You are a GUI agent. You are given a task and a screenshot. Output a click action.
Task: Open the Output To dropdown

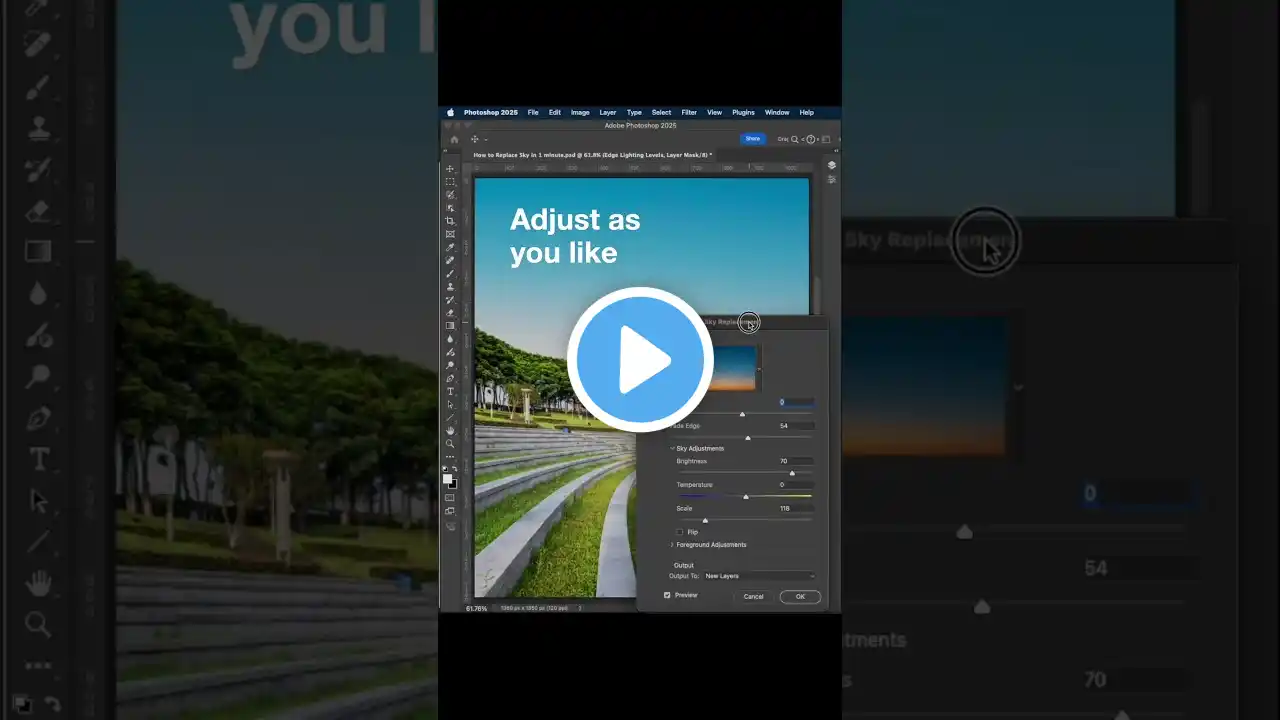click(x=759, y=576)
